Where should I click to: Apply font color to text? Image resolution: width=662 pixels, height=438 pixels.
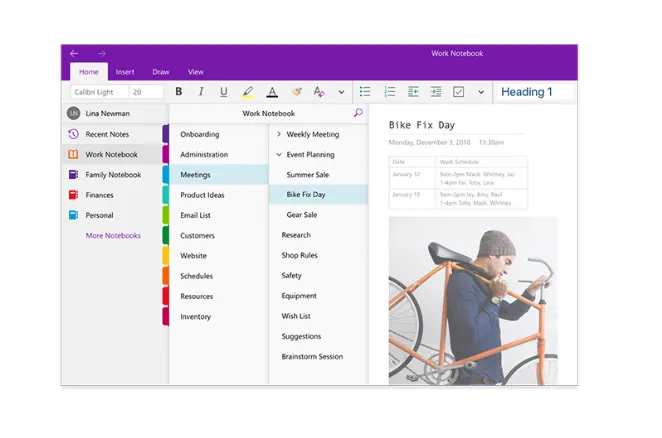(x=272, y=92)
